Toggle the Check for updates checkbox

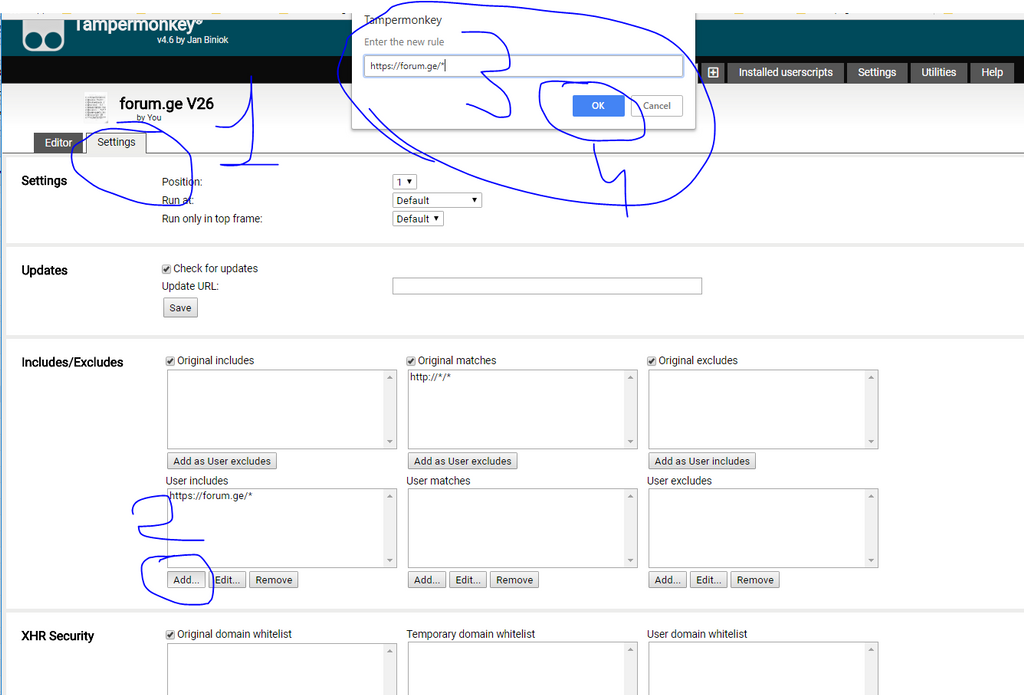(167, 269)
